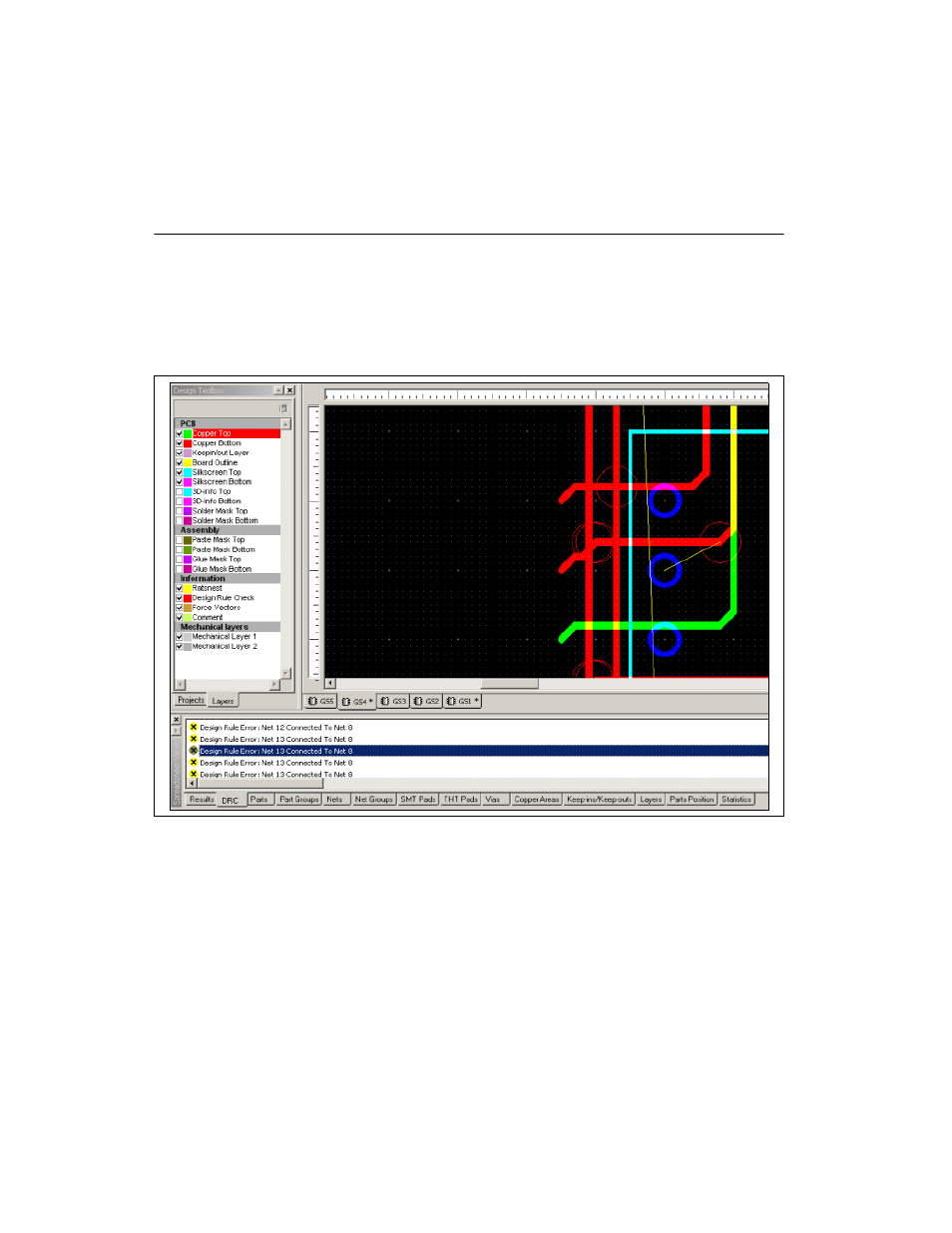Click Ratsnest yellow color swatch
952x1233 pixels.
tap(188, 588)
